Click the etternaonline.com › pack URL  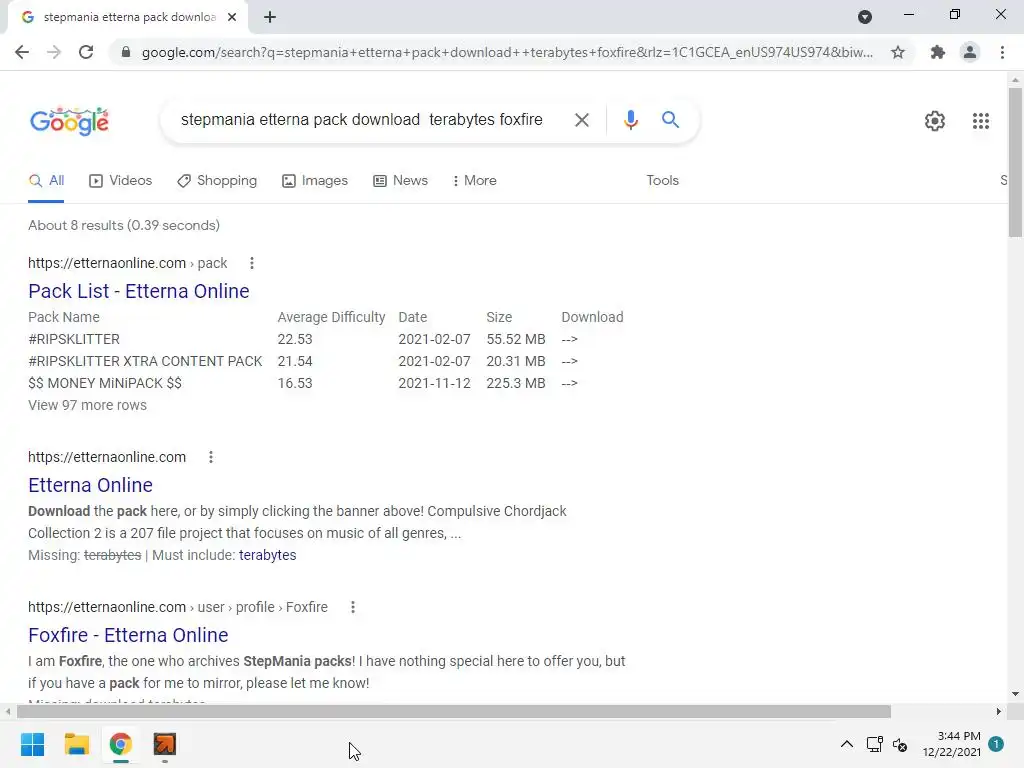127,263
